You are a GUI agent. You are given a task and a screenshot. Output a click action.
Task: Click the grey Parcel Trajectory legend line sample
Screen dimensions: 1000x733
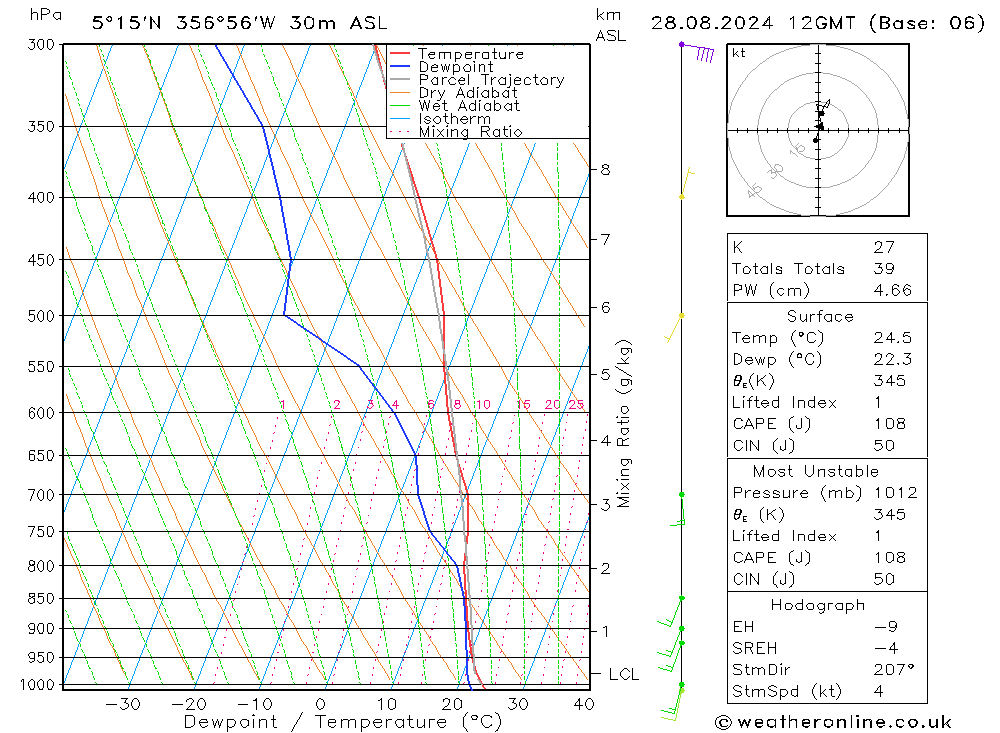click(399, 80)
